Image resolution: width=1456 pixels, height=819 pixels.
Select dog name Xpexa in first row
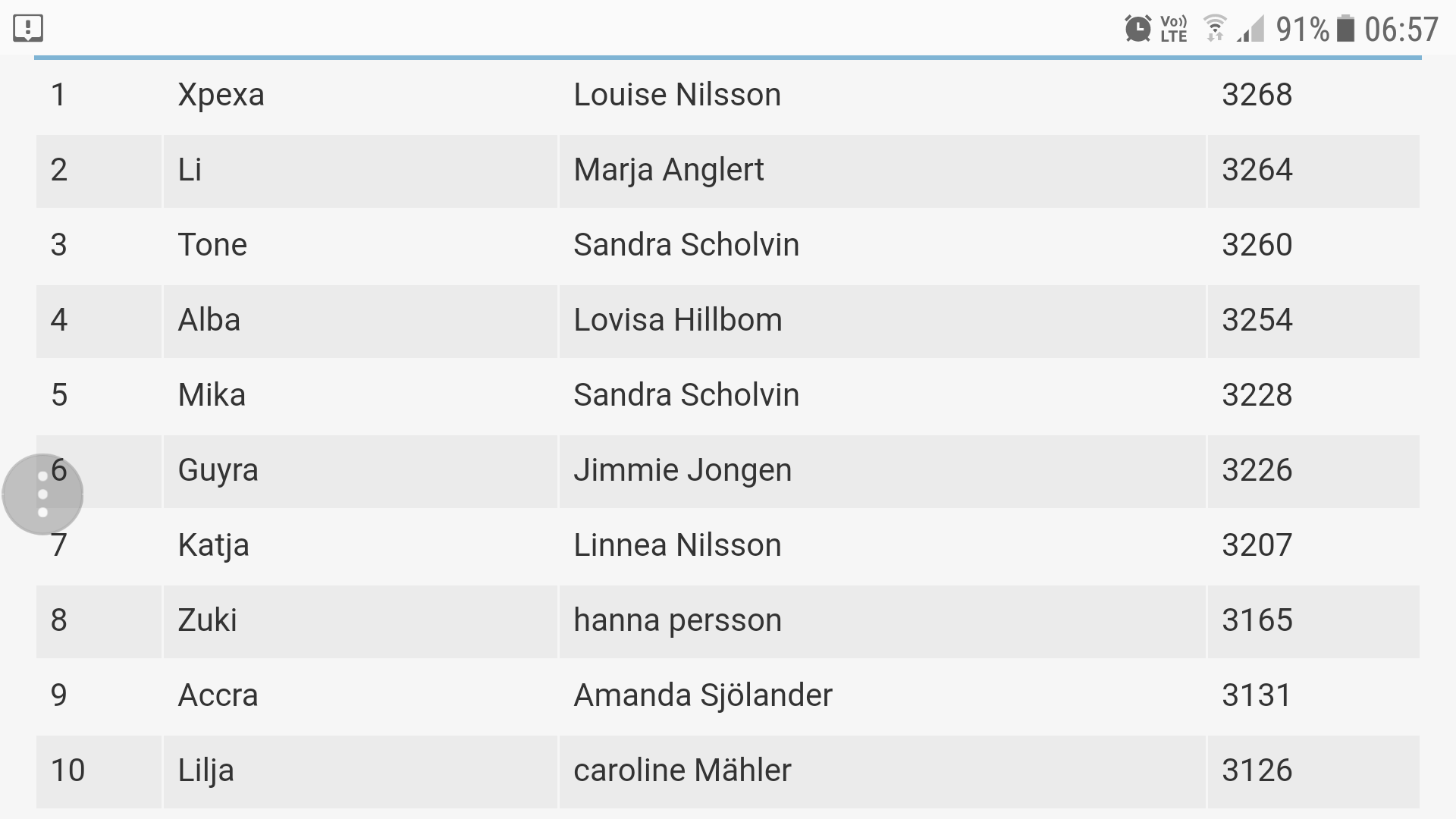point(221,95)
